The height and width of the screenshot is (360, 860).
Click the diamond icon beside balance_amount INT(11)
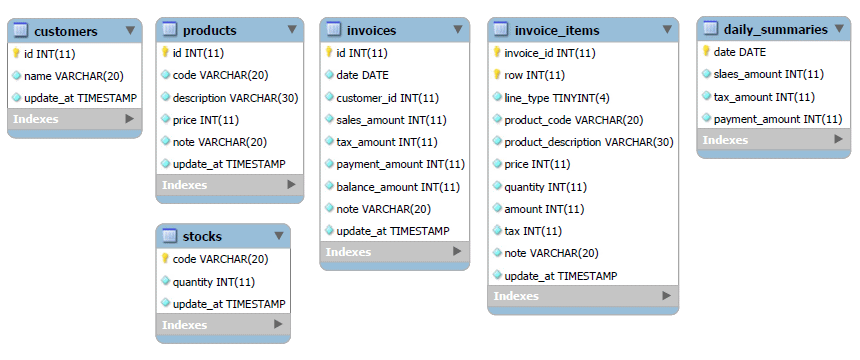(x=329, y=186)
